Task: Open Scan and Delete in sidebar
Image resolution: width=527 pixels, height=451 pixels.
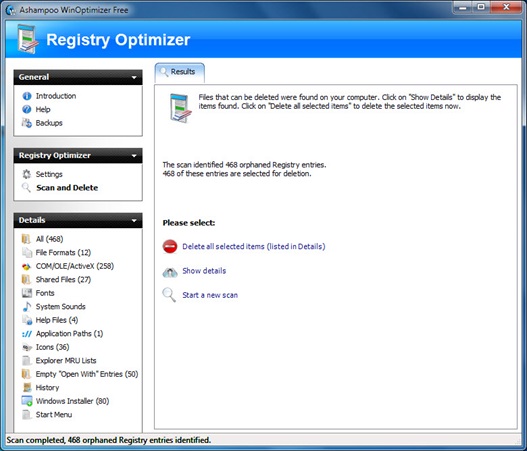Action: click(x=67, y=188)
